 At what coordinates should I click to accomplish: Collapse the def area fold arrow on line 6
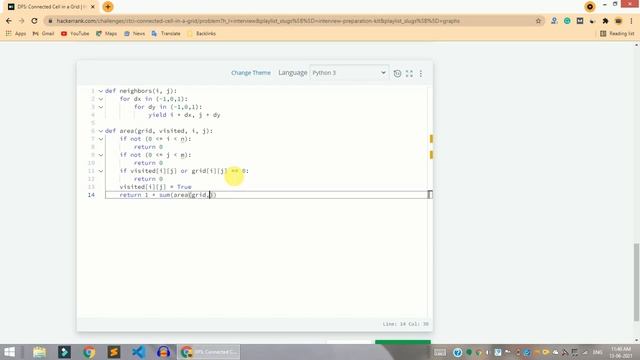point(100,131)
